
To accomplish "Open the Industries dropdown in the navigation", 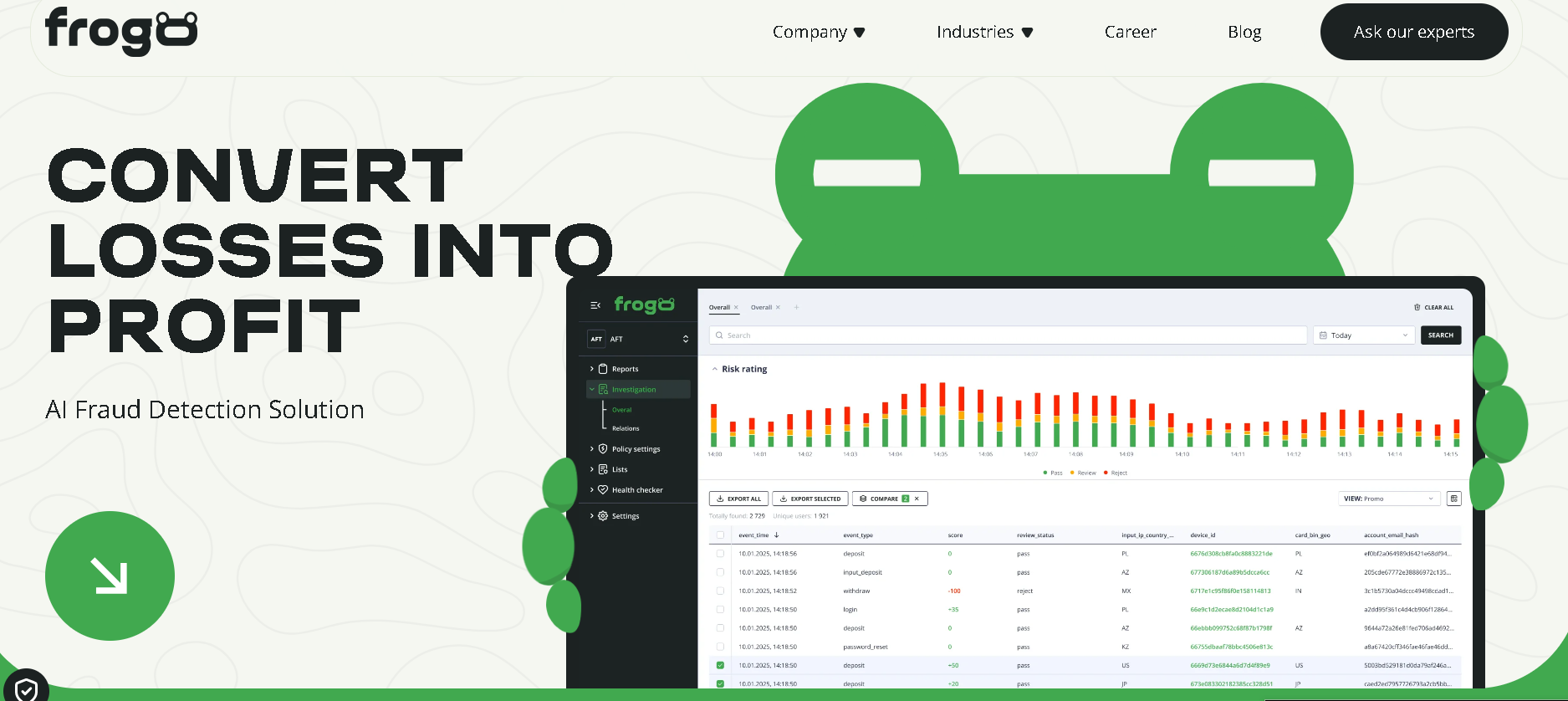I will point(985,32).
